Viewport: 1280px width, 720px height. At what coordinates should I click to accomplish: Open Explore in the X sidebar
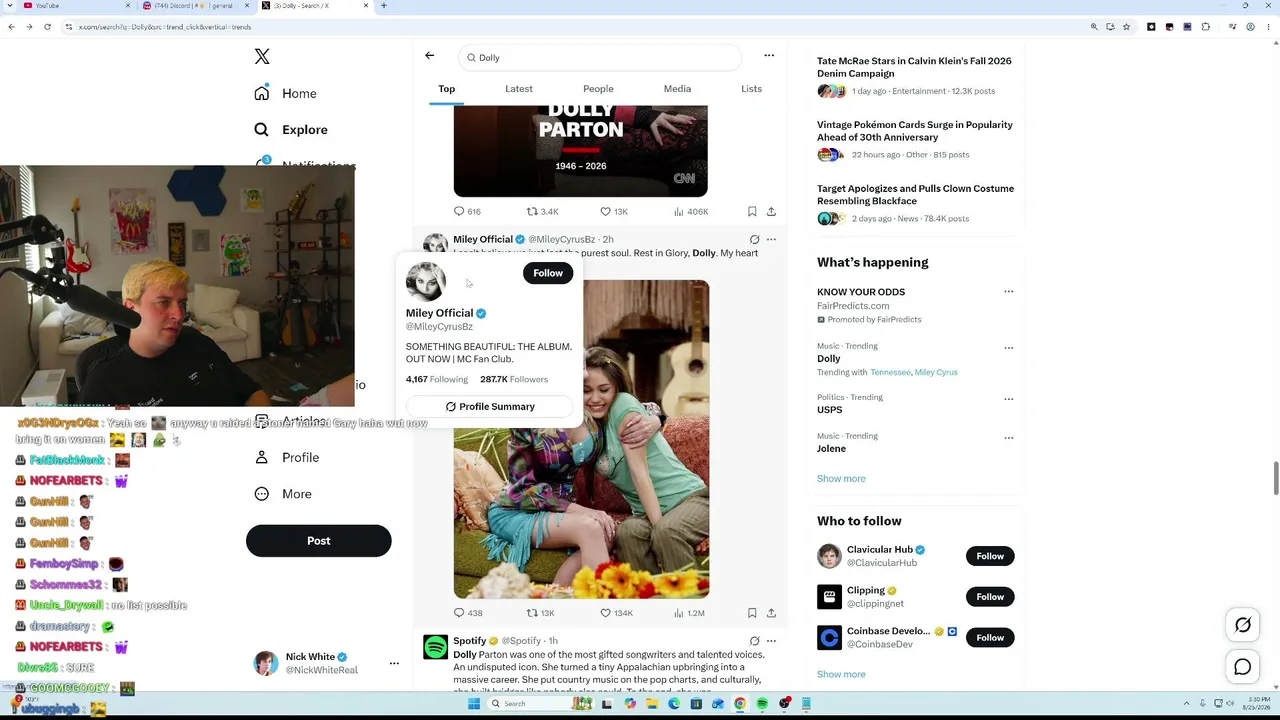pyautogui.click(x=291, y=130)
